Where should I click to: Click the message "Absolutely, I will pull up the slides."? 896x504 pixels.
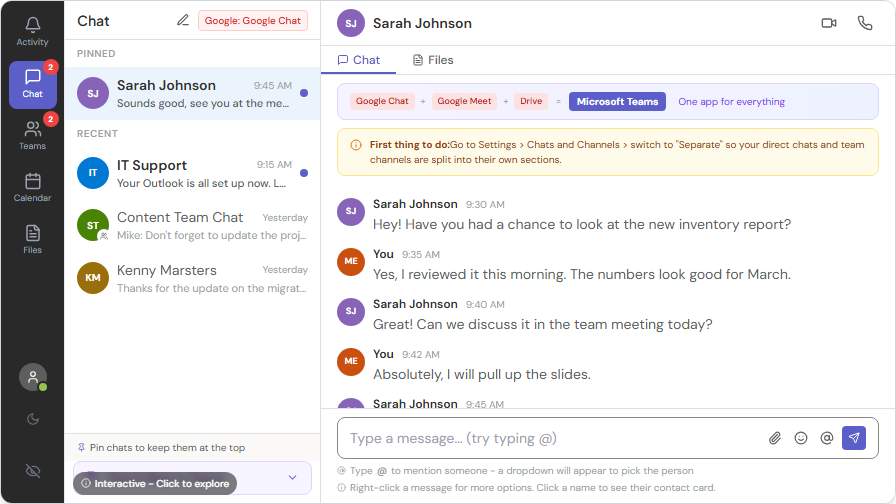pos(482,374)
